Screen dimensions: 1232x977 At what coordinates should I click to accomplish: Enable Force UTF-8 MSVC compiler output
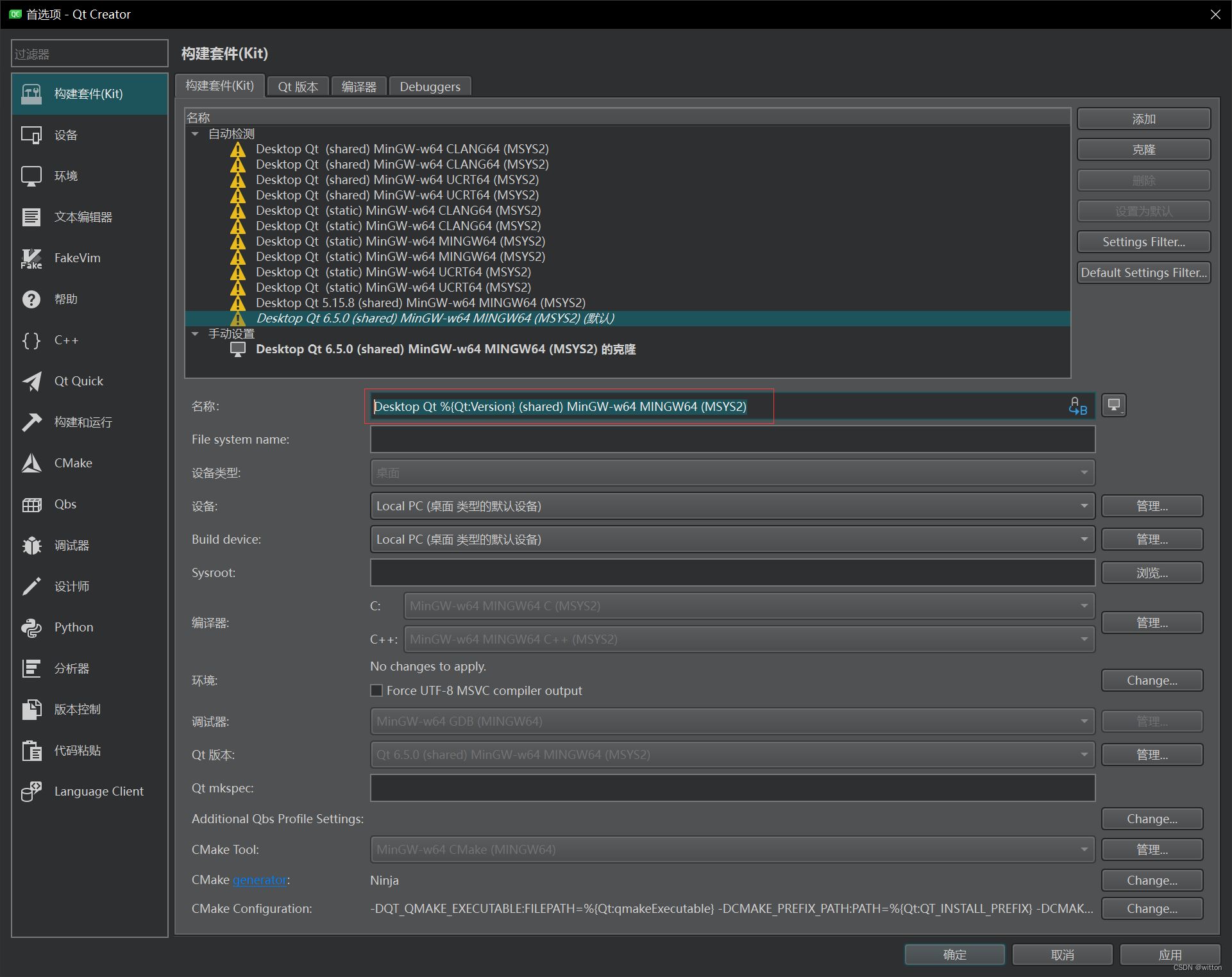tap(377, 690)
